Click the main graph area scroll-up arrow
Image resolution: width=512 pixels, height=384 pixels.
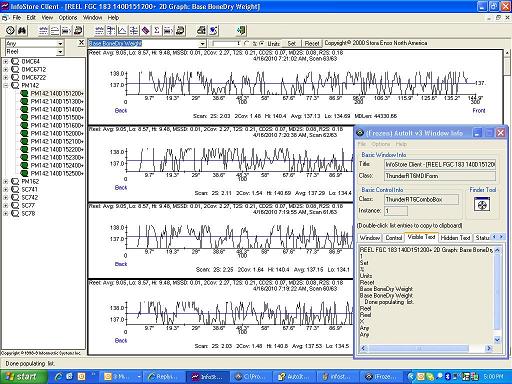point(507,53)
